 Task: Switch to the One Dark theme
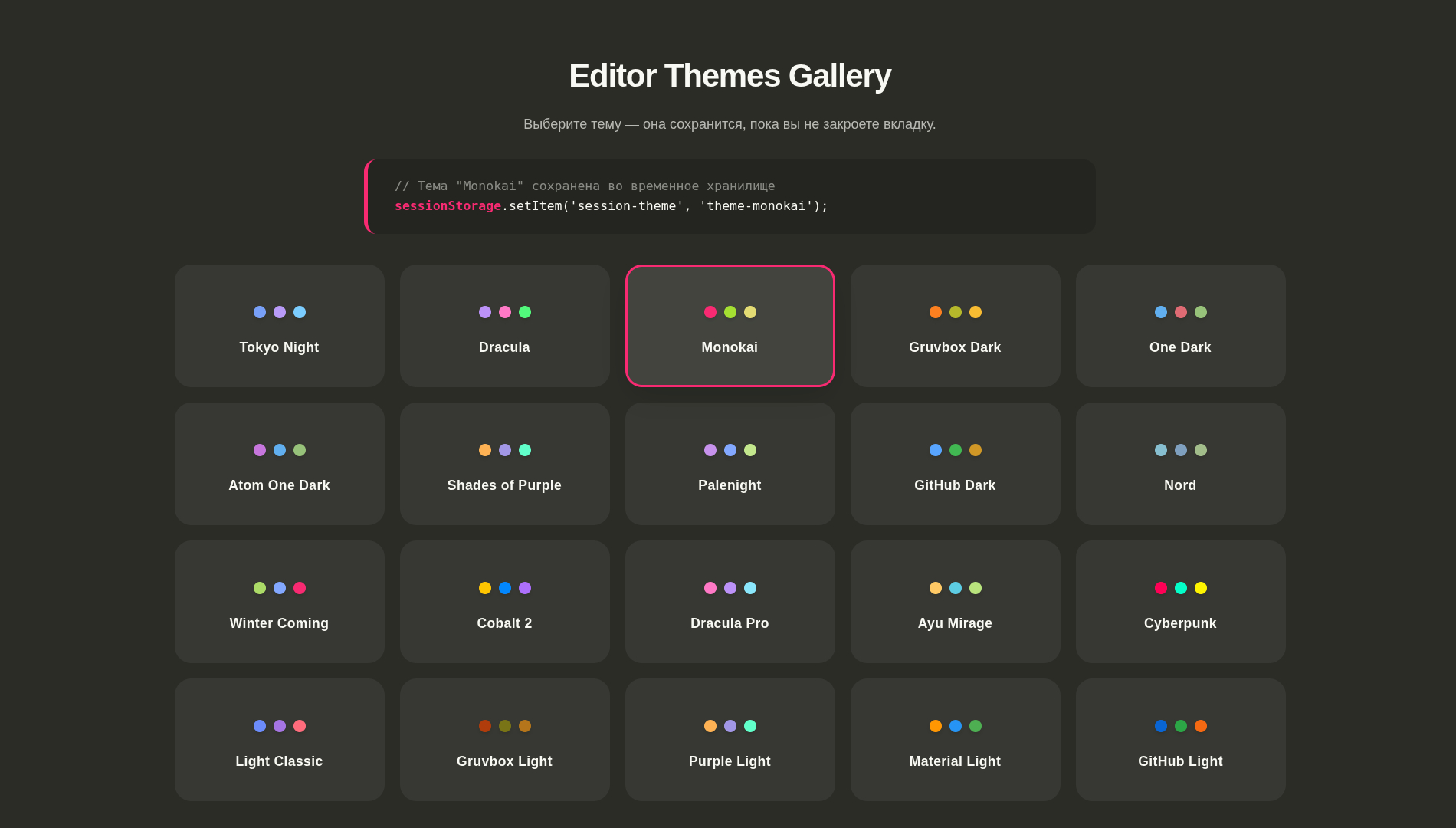pos(1180,326)
